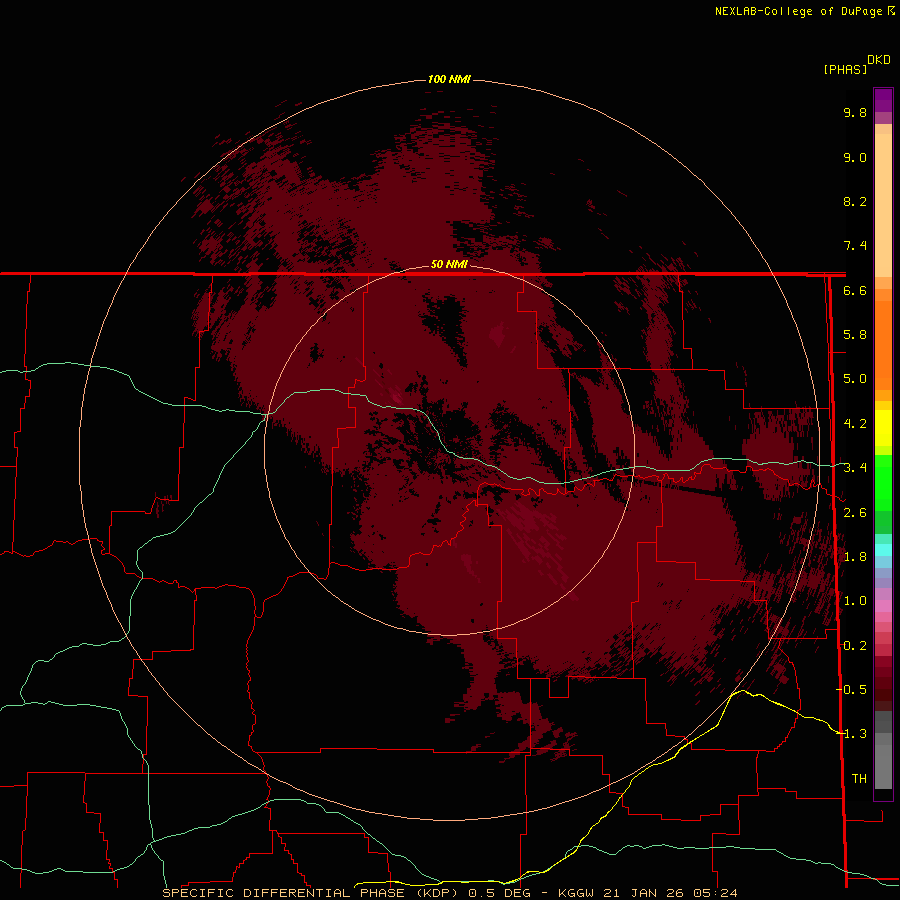
Task: Click the 9.0 value on the color scale
Action: pos(855,157)
